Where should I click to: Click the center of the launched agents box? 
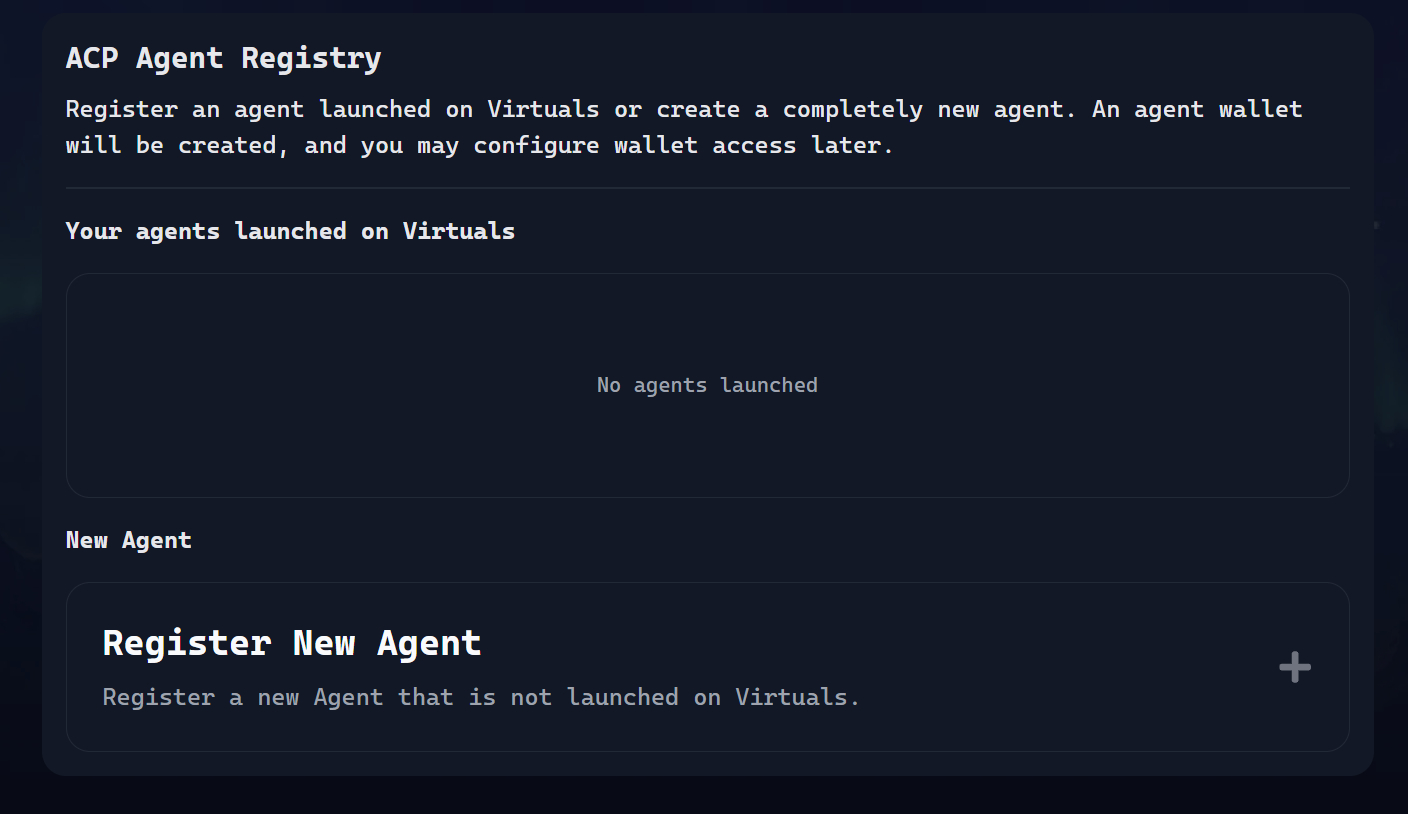tap(708, 385)
